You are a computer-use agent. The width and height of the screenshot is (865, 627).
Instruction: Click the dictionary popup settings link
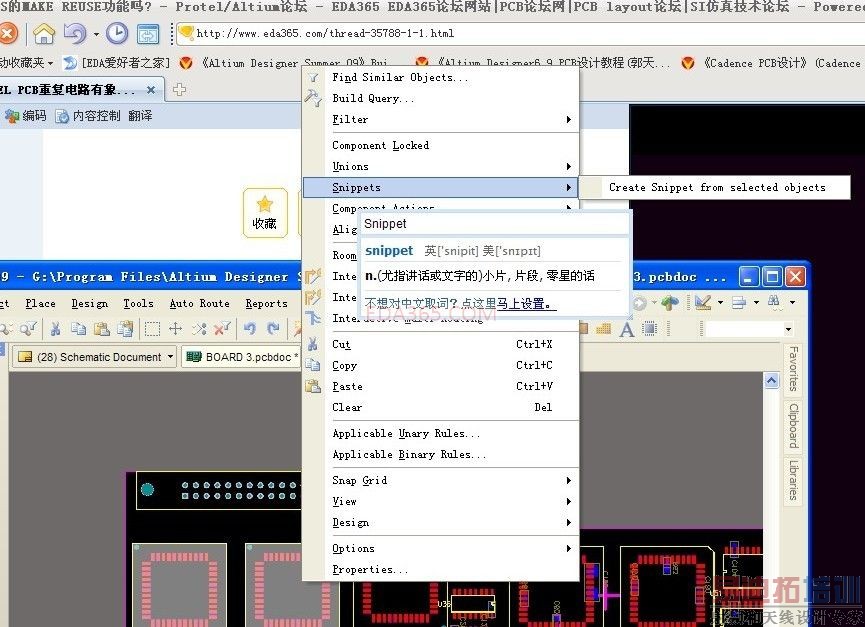pyautogui.click(x=461, y=304)
